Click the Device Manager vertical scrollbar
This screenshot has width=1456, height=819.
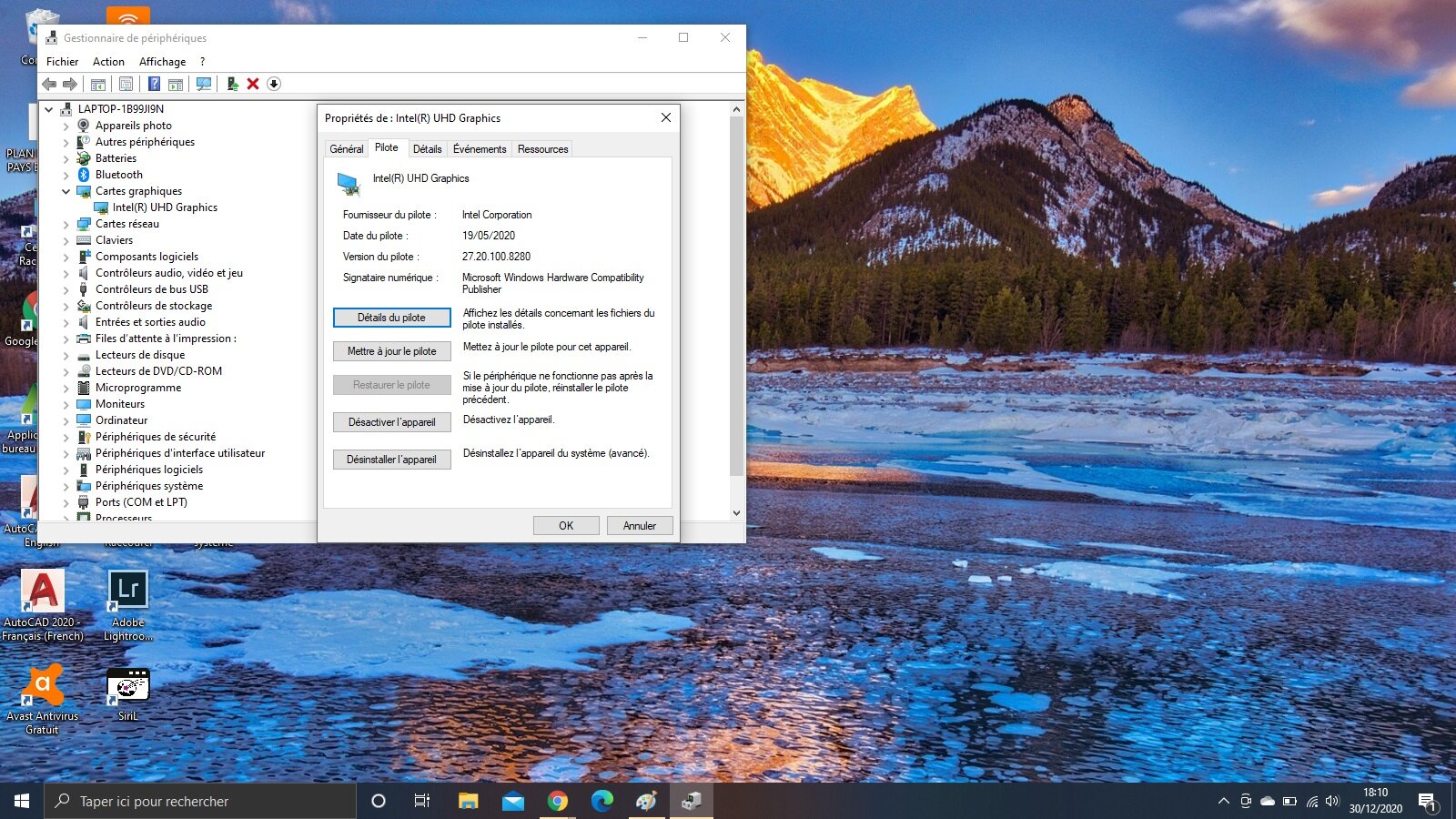click(736, 296)
